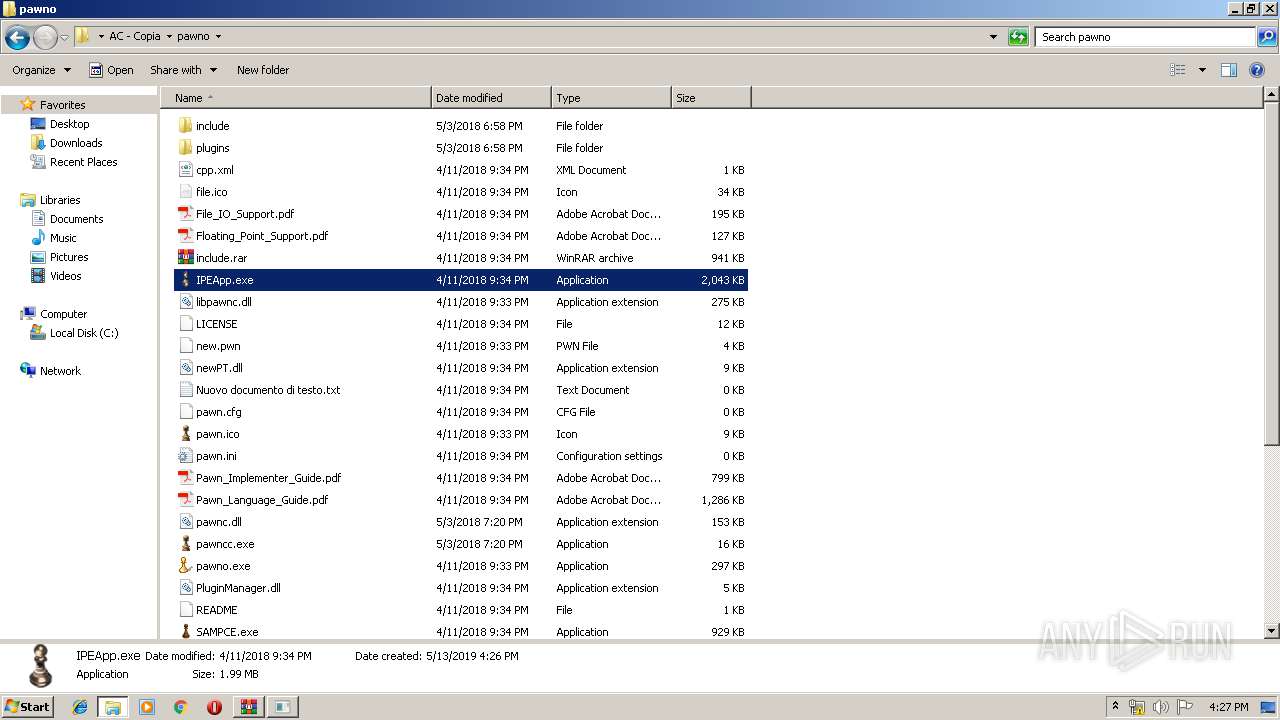1280x720 pixels.
Task: Select Recent Places in the sidebar
Action: (83, 162)
